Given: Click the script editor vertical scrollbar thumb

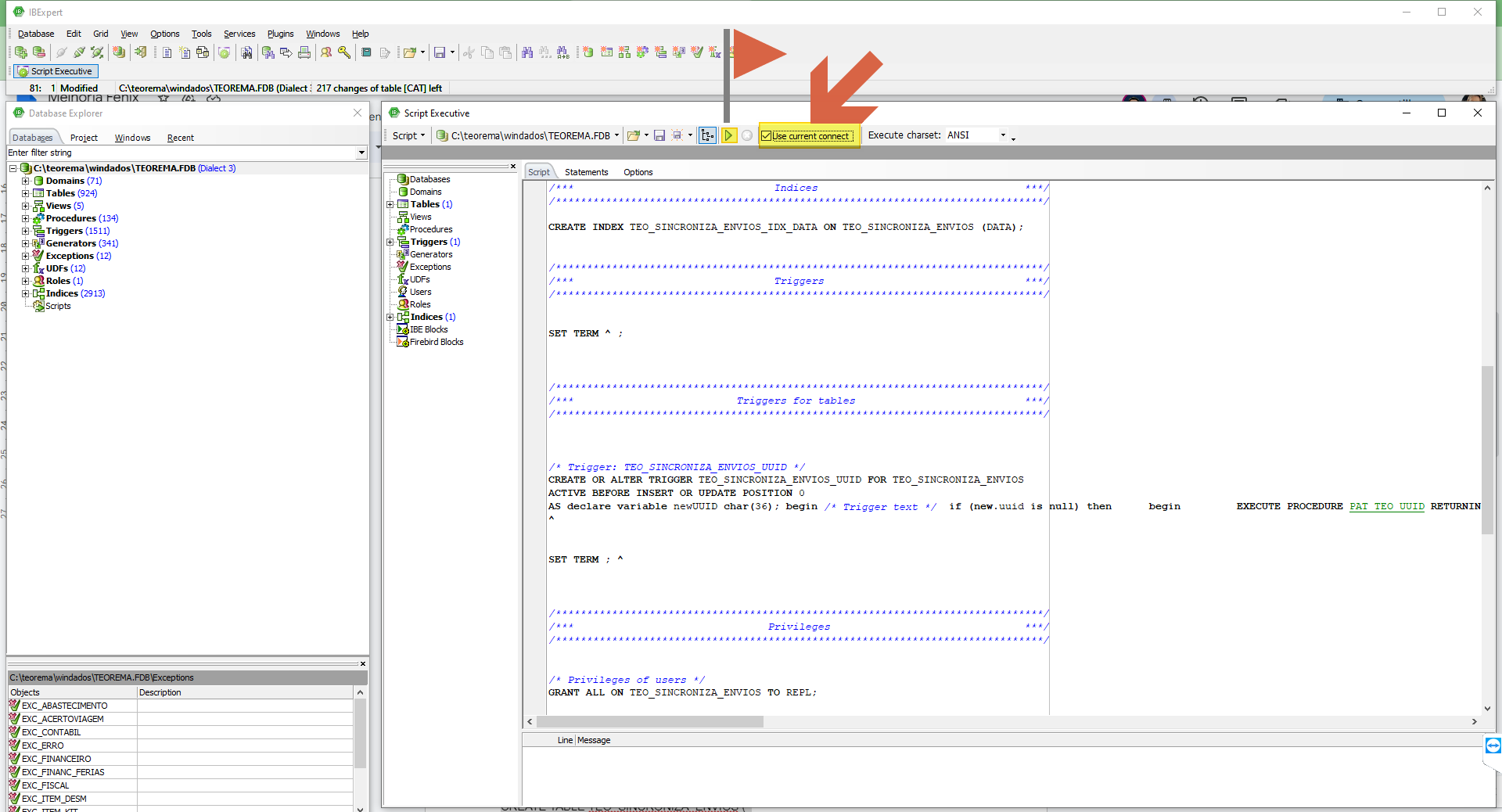Looking at the screenshot, I should 1487,450.
